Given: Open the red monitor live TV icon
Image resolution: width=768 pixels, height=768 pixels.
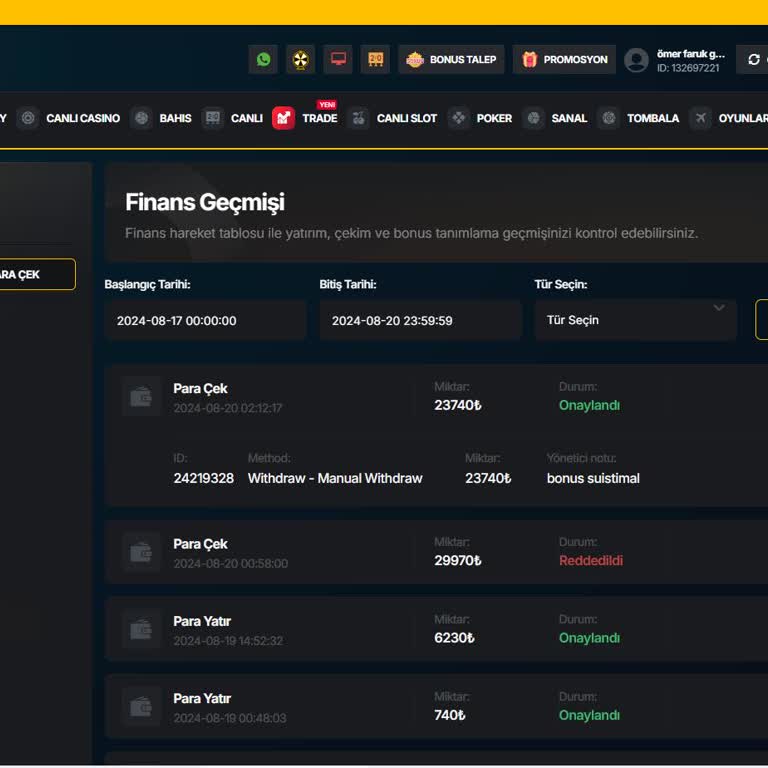Looking at the screenshot, I should 338,59.
